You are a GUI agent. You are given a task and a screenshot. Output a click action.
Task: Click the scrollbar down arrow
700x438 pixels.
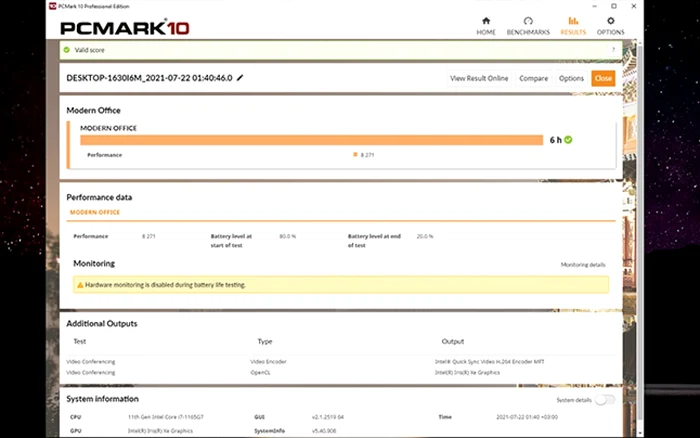pyautogui.click(x=640, y=433)
